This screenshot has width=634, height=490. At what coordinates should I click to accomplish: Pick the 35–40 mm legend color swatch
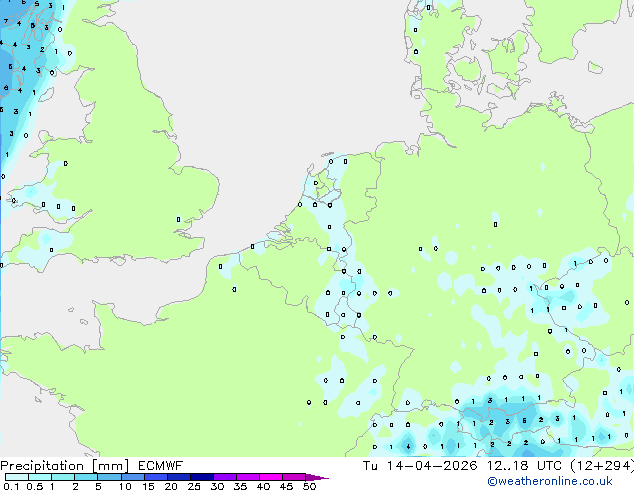[x=248, y=477]
